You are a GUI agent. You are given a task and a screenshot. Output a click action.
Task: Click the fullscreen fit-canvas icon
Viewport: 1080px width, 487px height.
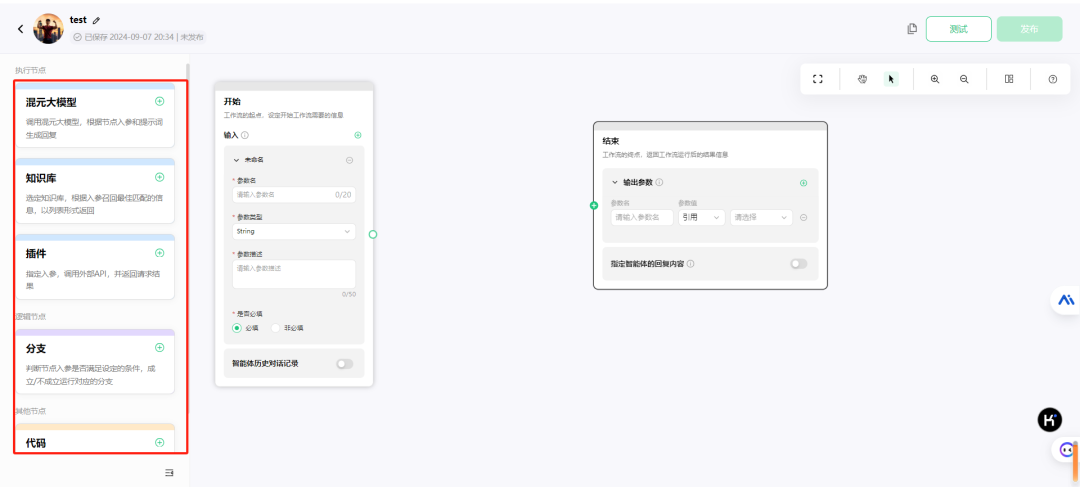click(818, 79)
